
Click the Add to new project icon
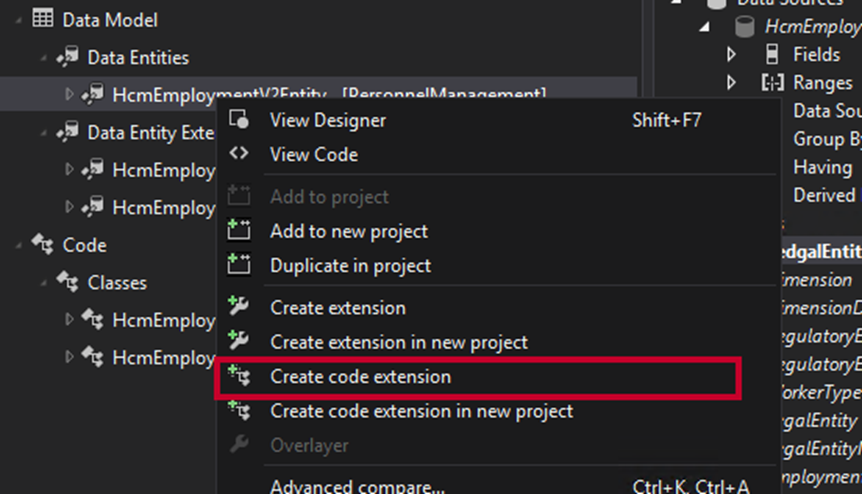tap(239, 231)
